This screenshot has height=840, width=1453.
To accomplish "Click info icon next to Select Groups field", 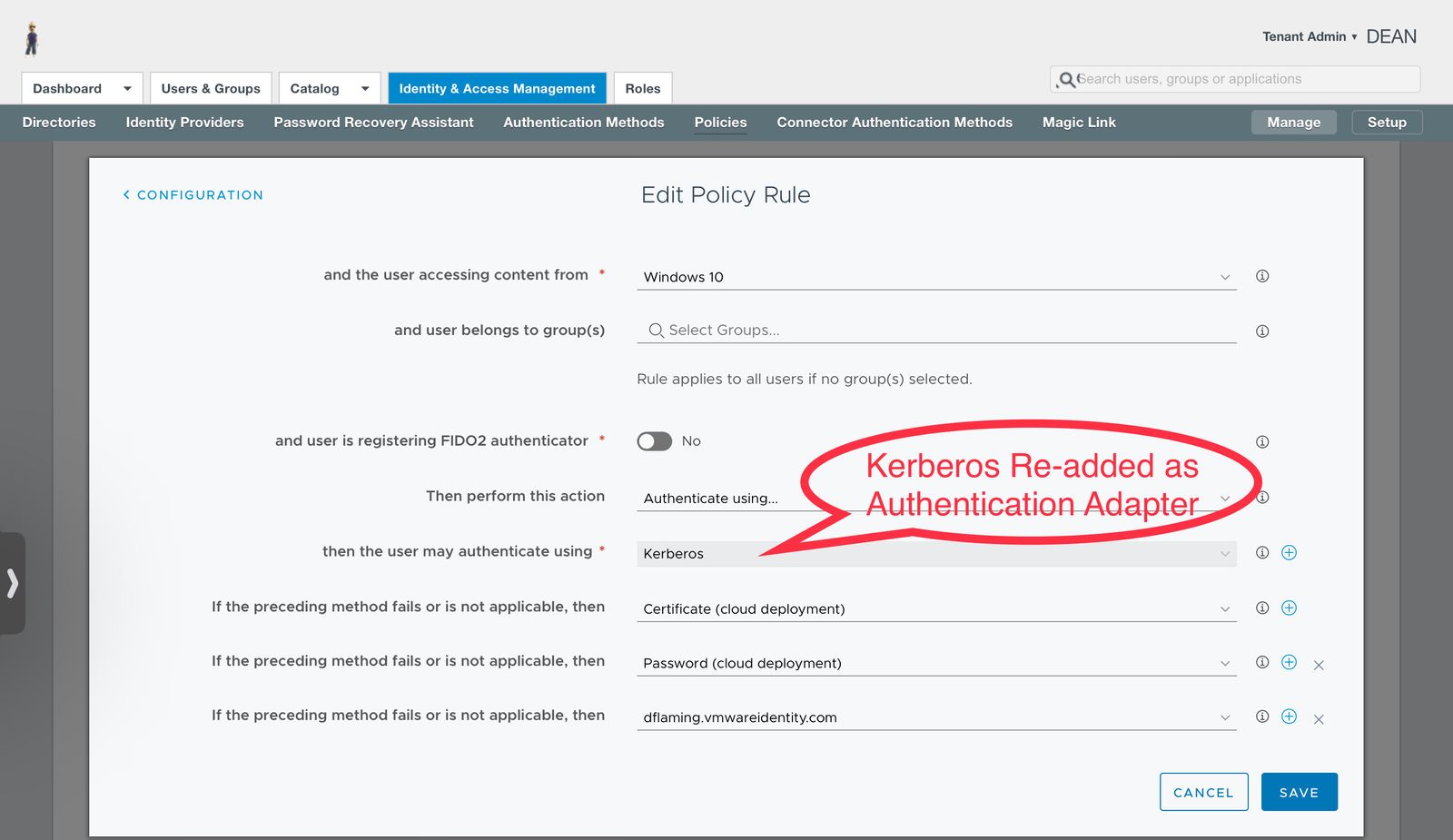I will point(1261,331).
